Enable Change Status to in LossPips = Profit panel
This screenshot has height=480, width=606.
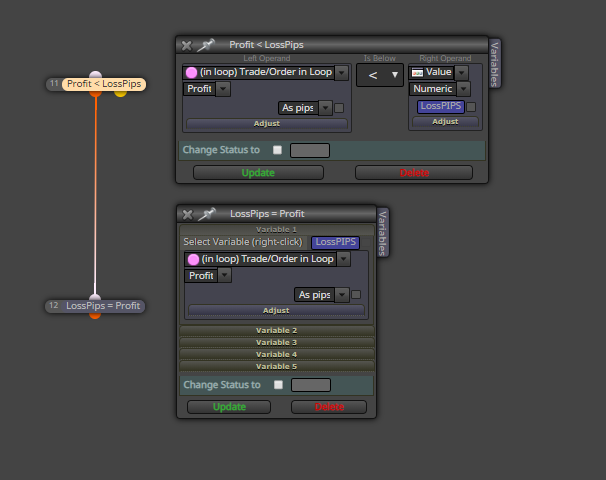278,385
